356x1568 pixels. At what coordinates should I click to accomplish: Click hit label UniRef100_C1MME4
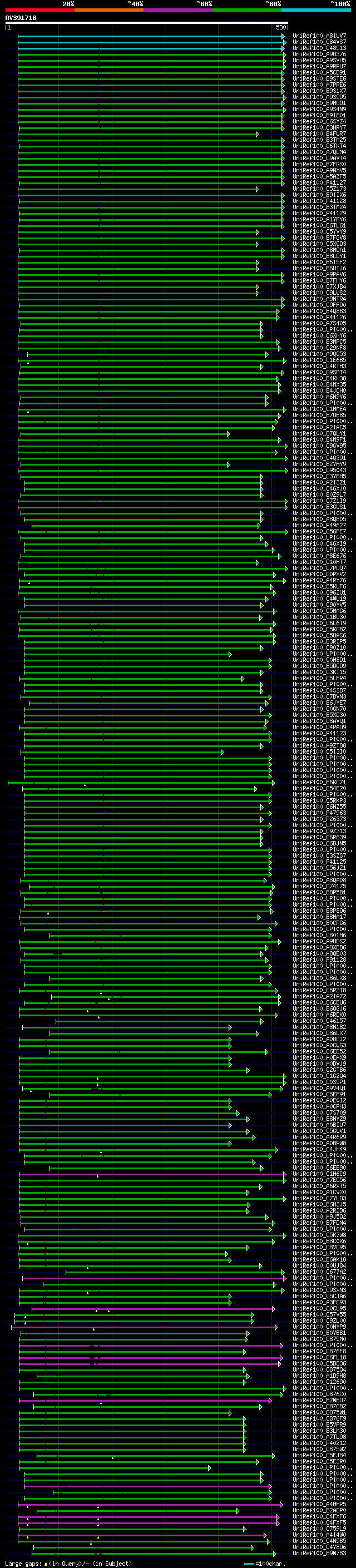coord(319,409)
